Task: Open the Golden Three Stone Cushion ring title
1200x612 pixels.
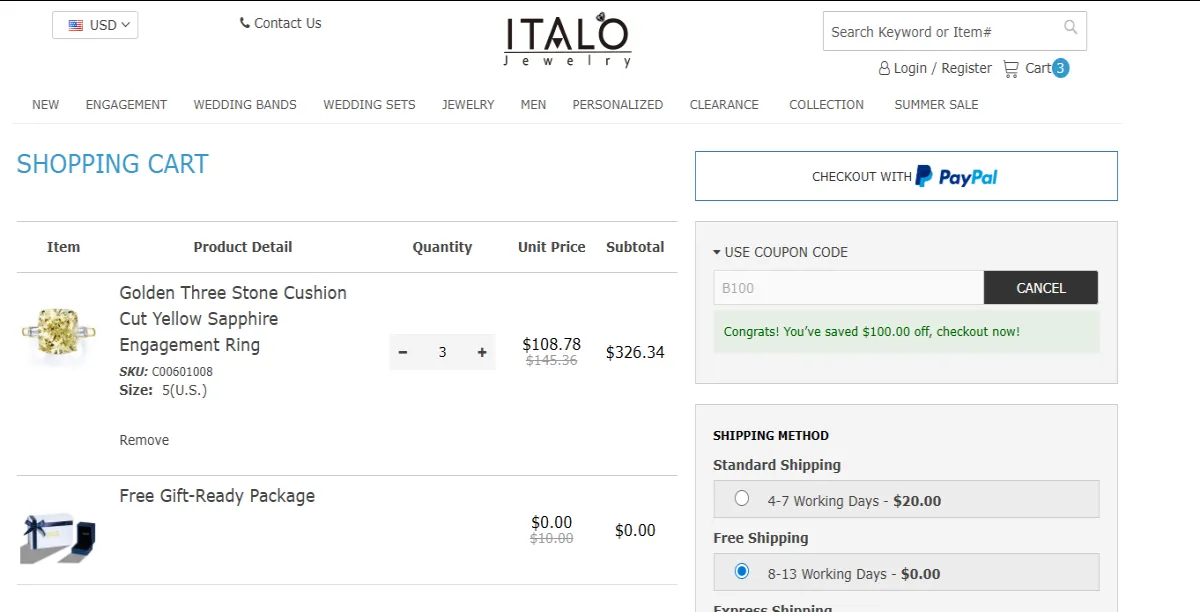Action: click(233, 319)
